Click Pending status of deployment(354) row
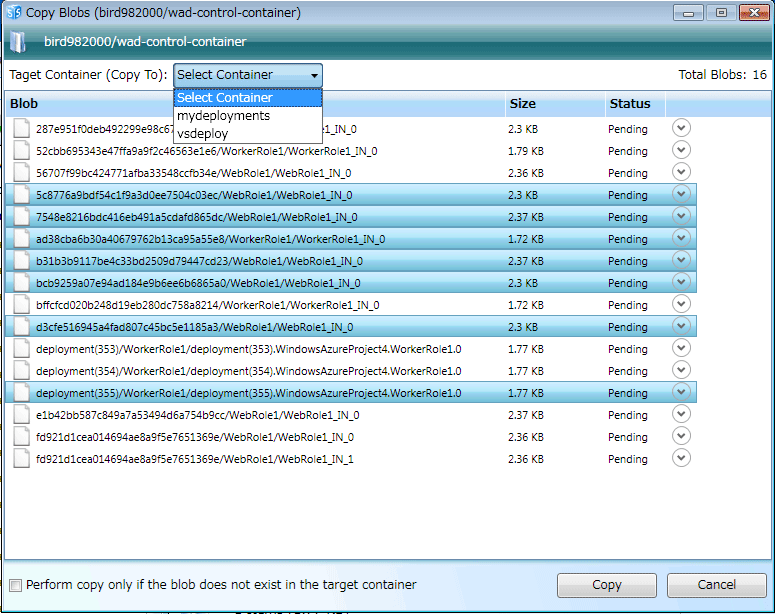The height and width of the screenshot is (614, 775). point(628,371)
